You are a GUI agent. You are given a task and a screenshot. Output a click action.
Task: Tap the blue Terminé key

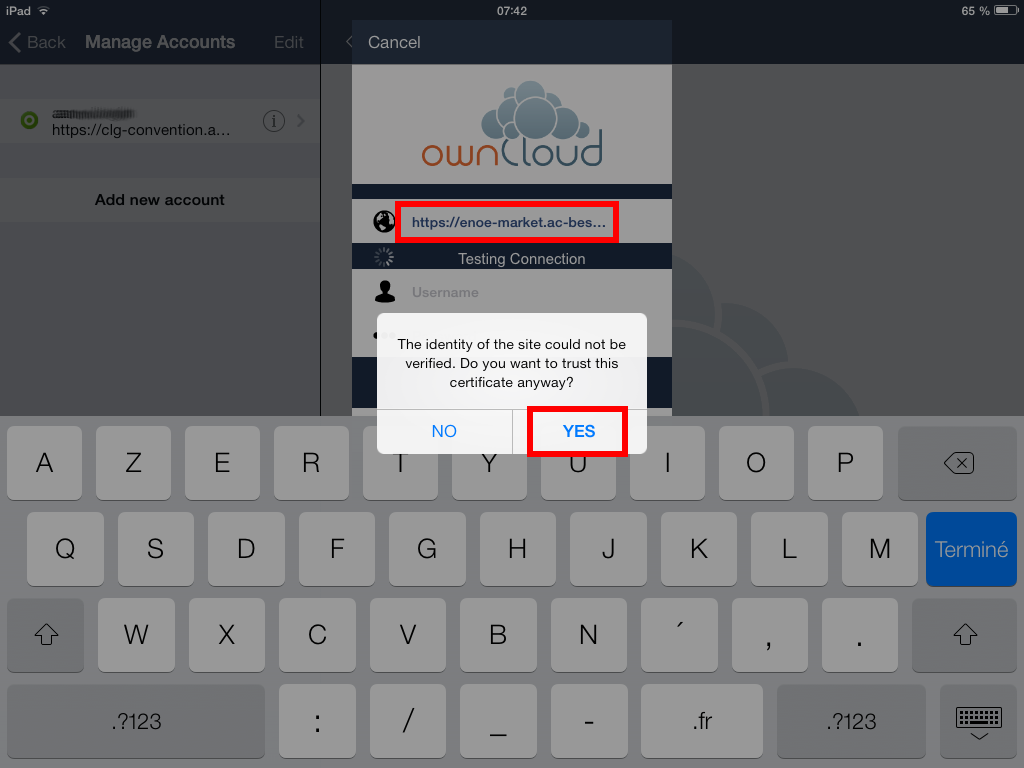coord(971,549)
